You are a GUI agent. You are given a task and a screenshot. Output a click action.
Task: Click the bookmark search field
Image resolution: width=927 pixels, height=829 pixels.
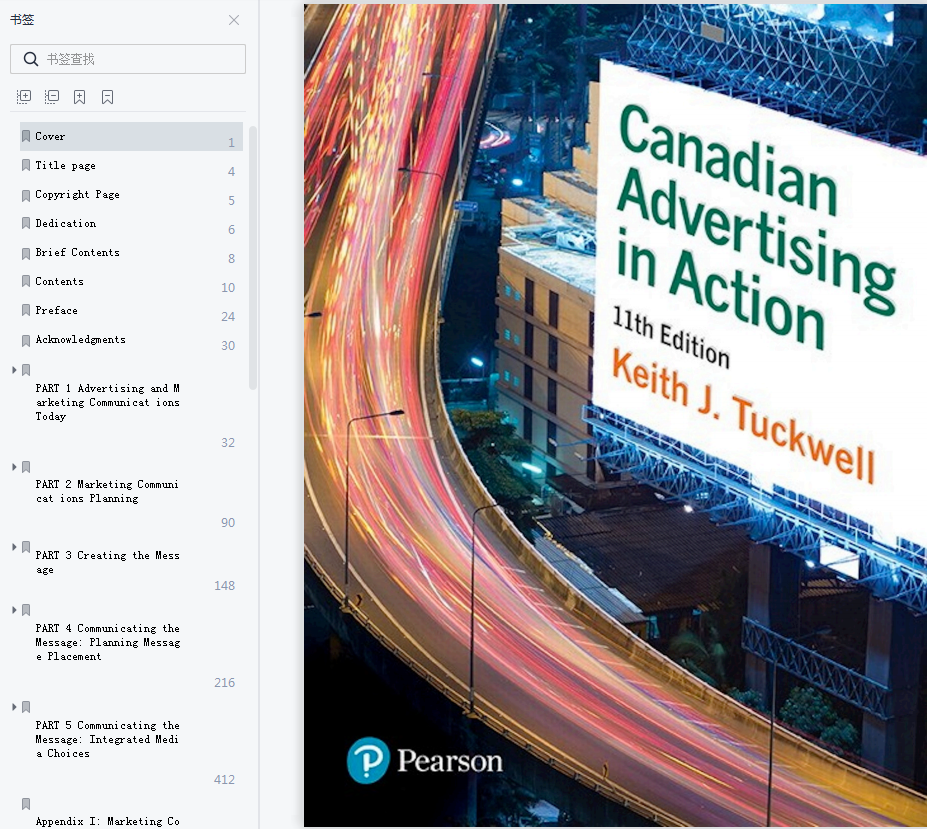(128, 59)
